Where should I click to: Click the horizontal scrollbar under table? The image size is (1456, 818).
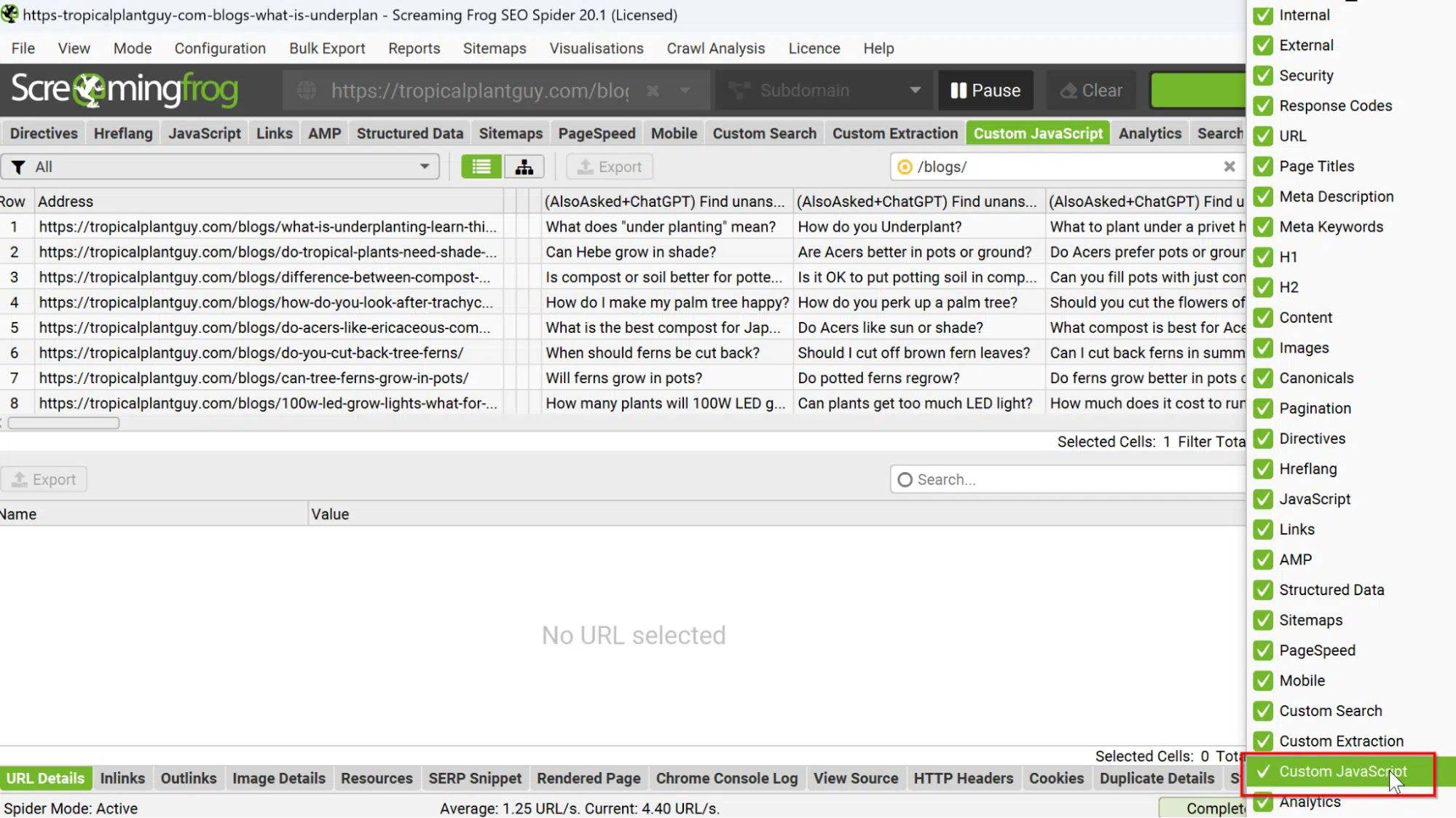pos(63,423)
